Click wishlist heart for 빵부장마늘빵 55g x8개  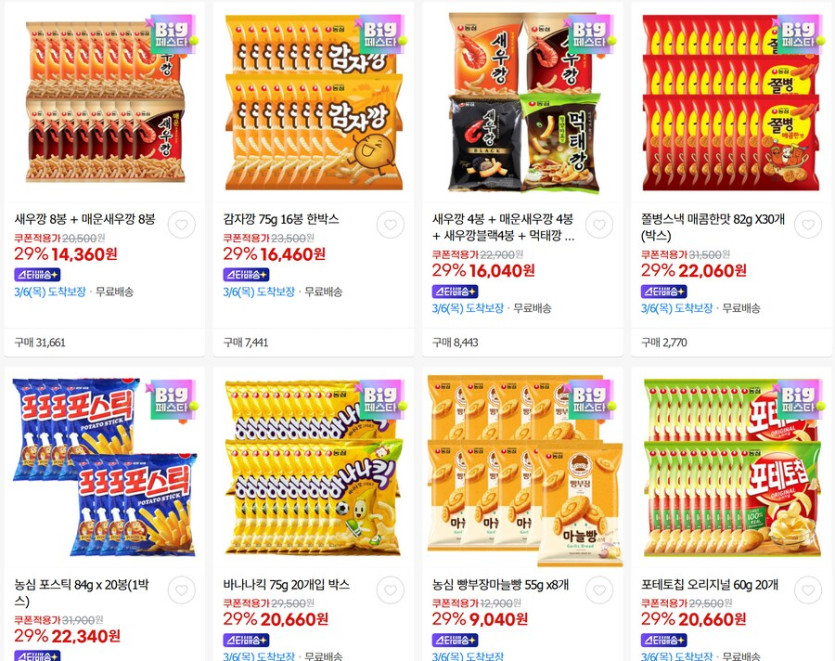pyautogui.click(x=599, y=590)
